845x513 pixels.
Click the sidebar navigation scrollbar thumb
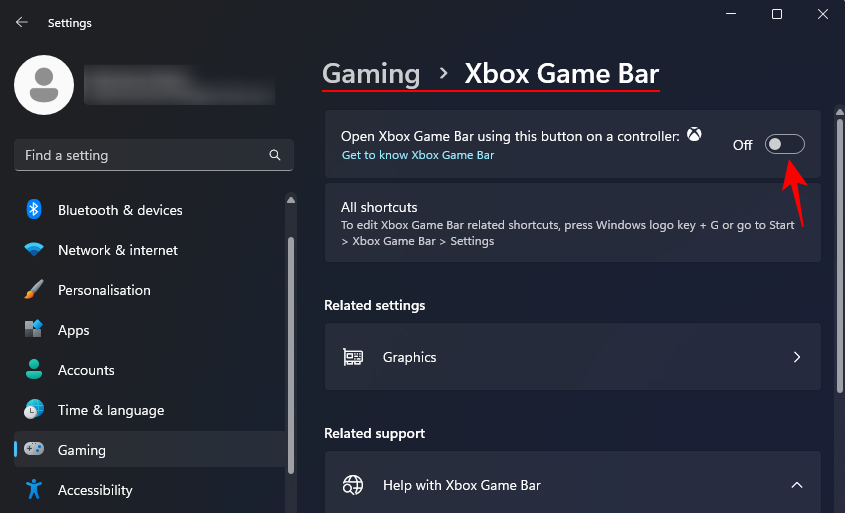tap(291, 356)
